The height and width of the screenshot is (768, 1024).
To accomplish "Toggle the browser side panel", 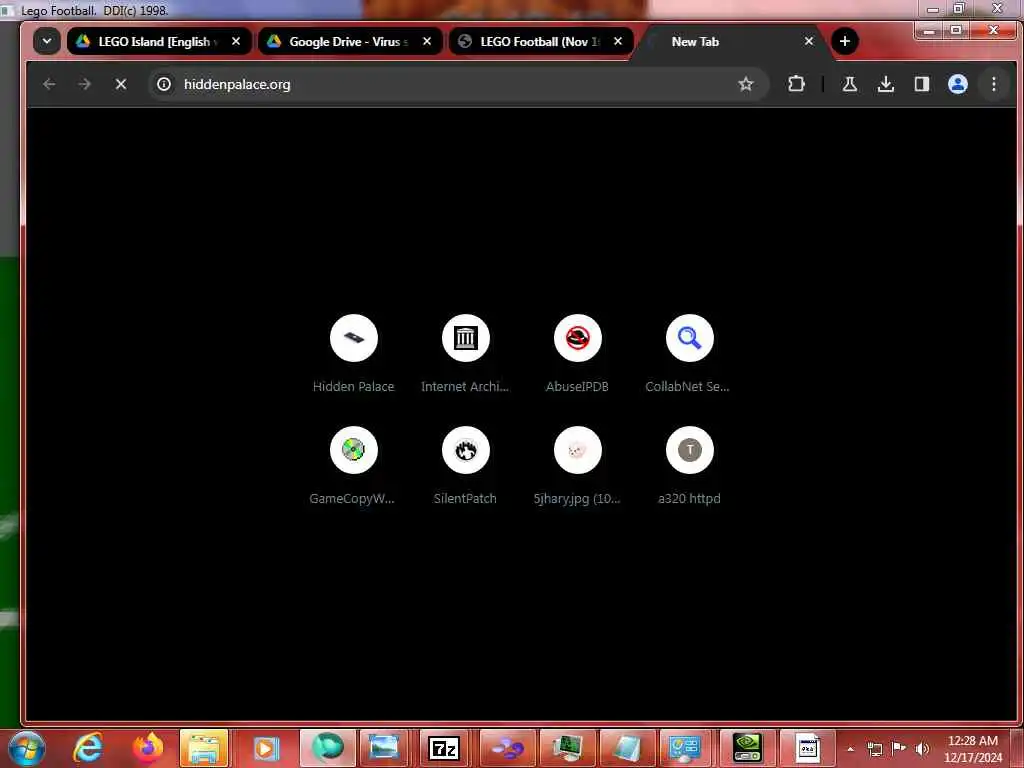I will click(921, 84).
